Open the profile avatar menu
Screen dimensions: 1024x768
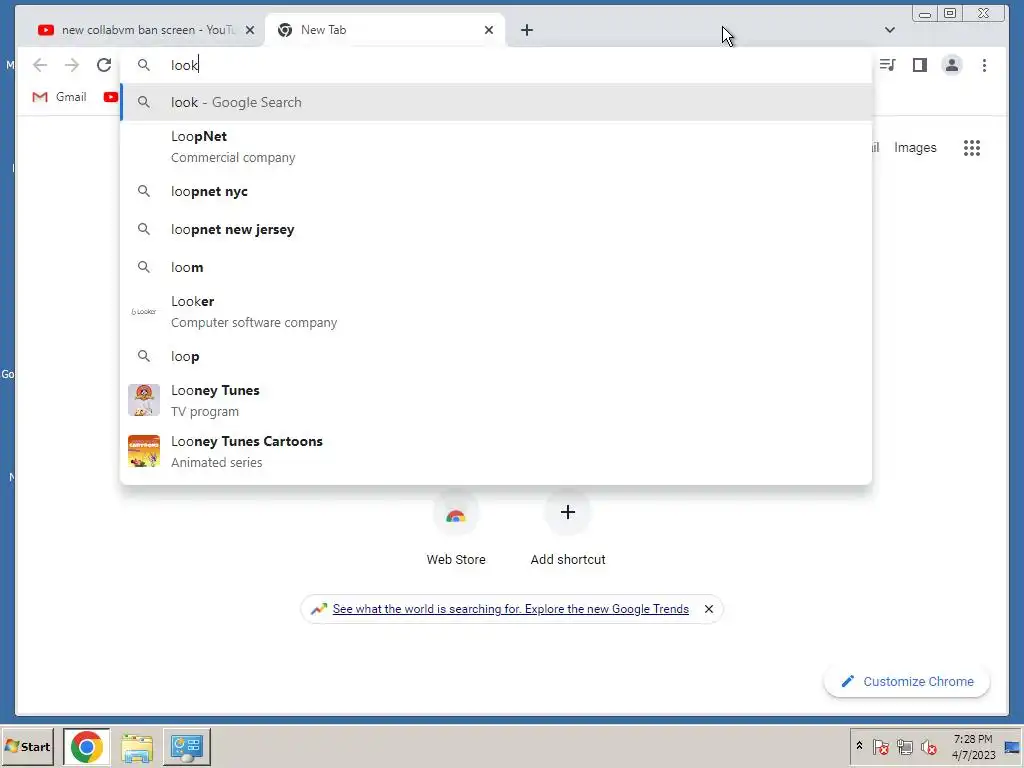[952, 65]
